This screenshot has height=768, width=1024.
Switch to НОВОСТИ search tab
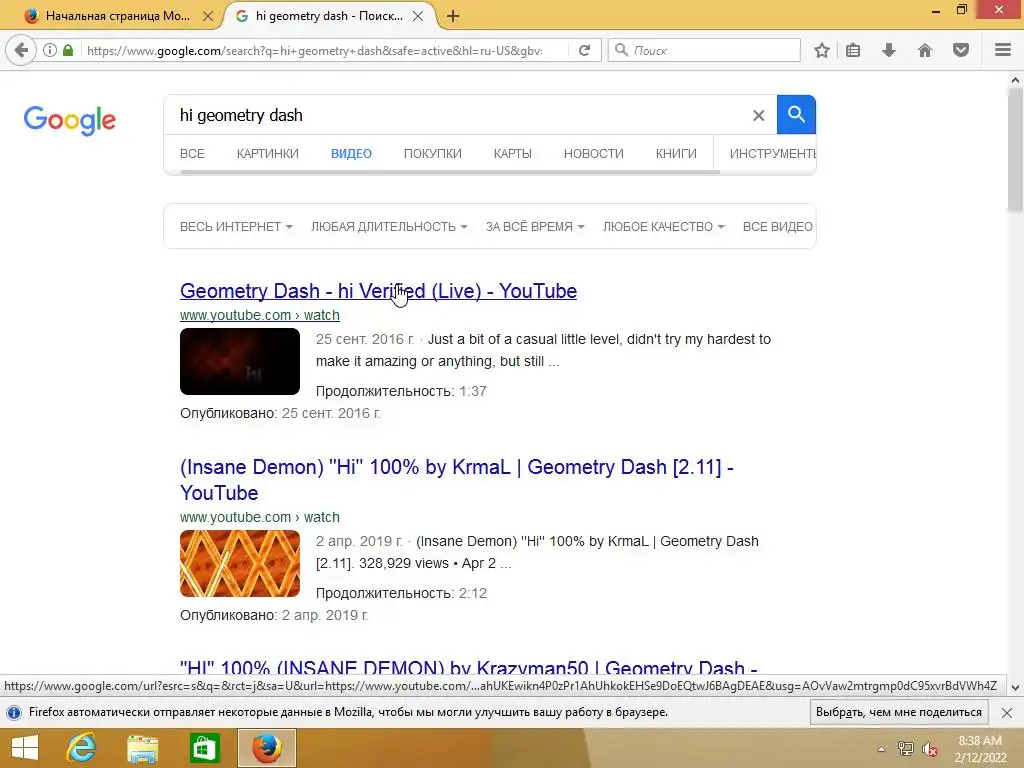point(594,153)
